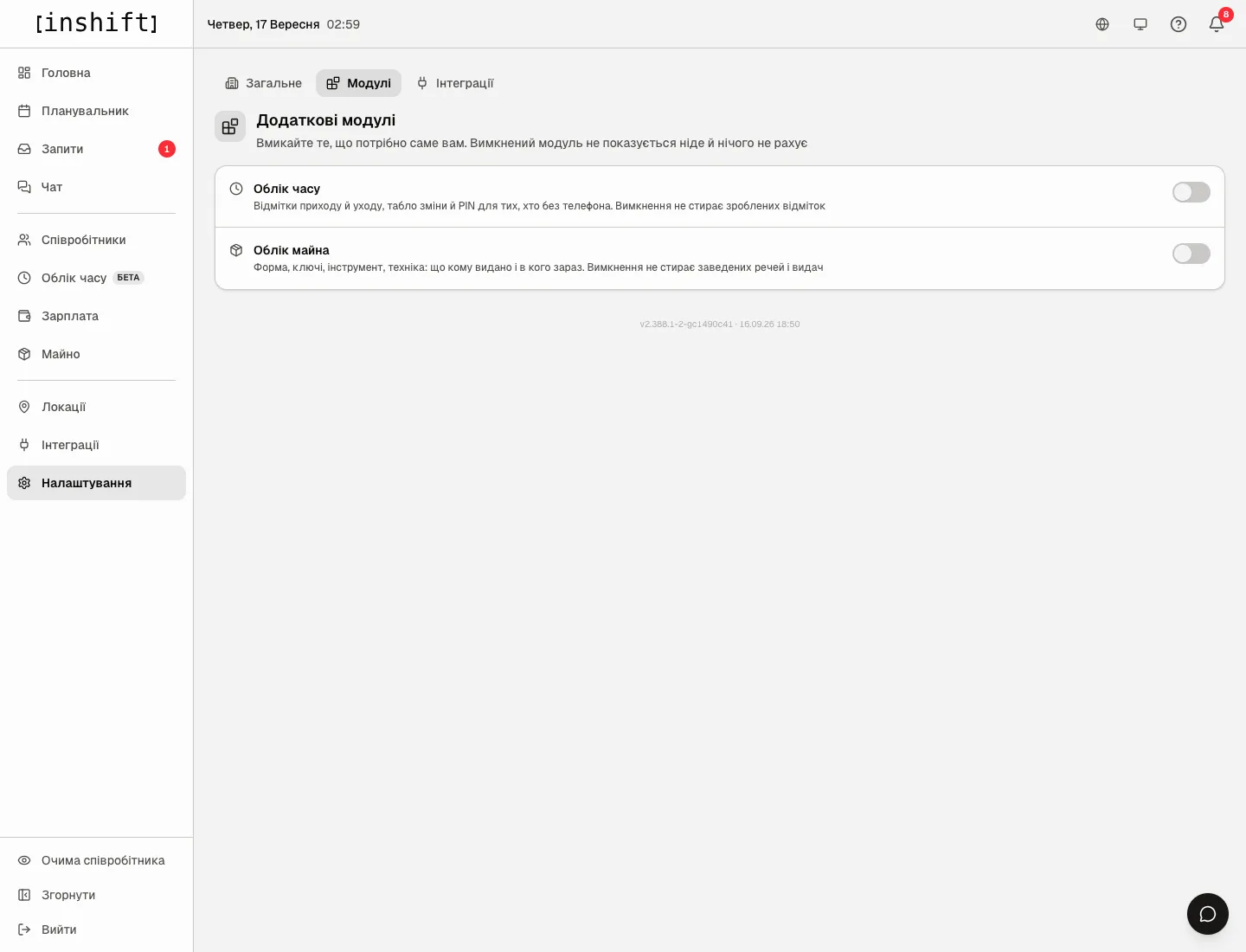
Task: Open the language globe icon
Action: coord(1102,24)
